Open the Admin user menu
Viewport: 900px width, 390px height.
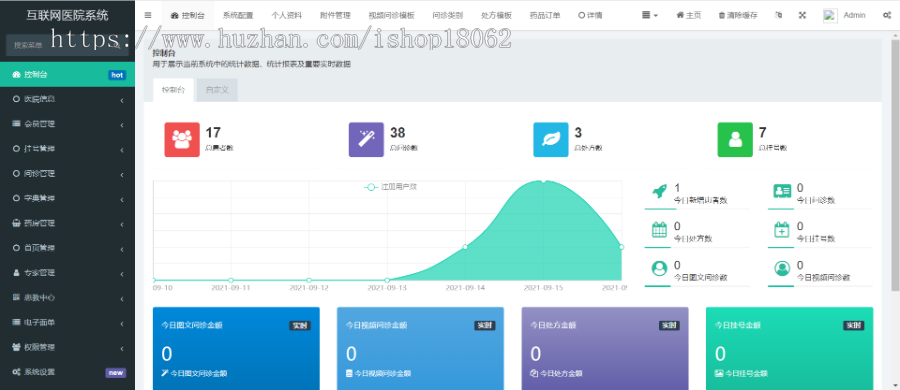(844, 16)
